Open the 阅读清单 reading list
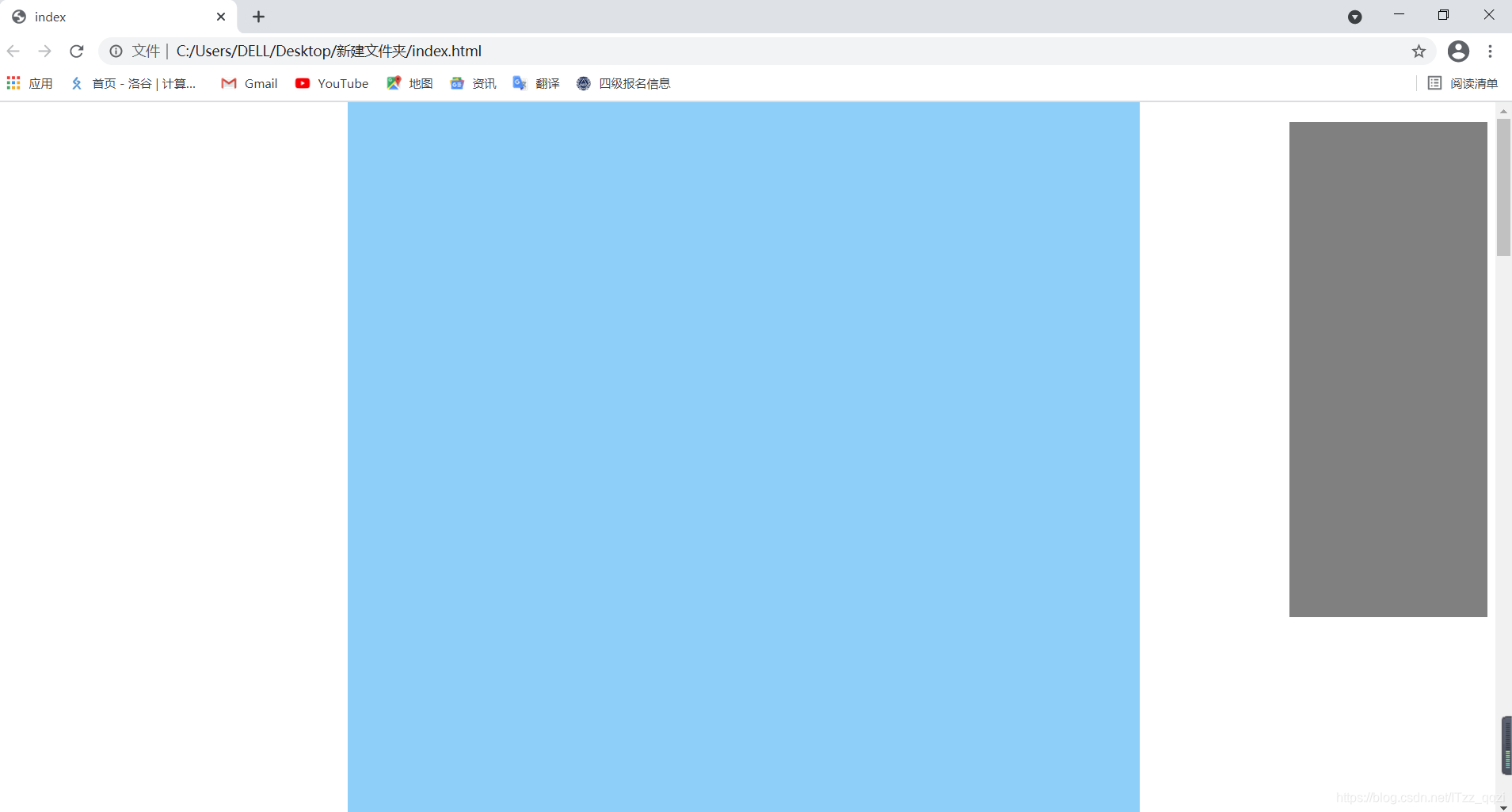Image resolution: width=1512 pixels, height=812 pixels. [x=1463, y=83]
